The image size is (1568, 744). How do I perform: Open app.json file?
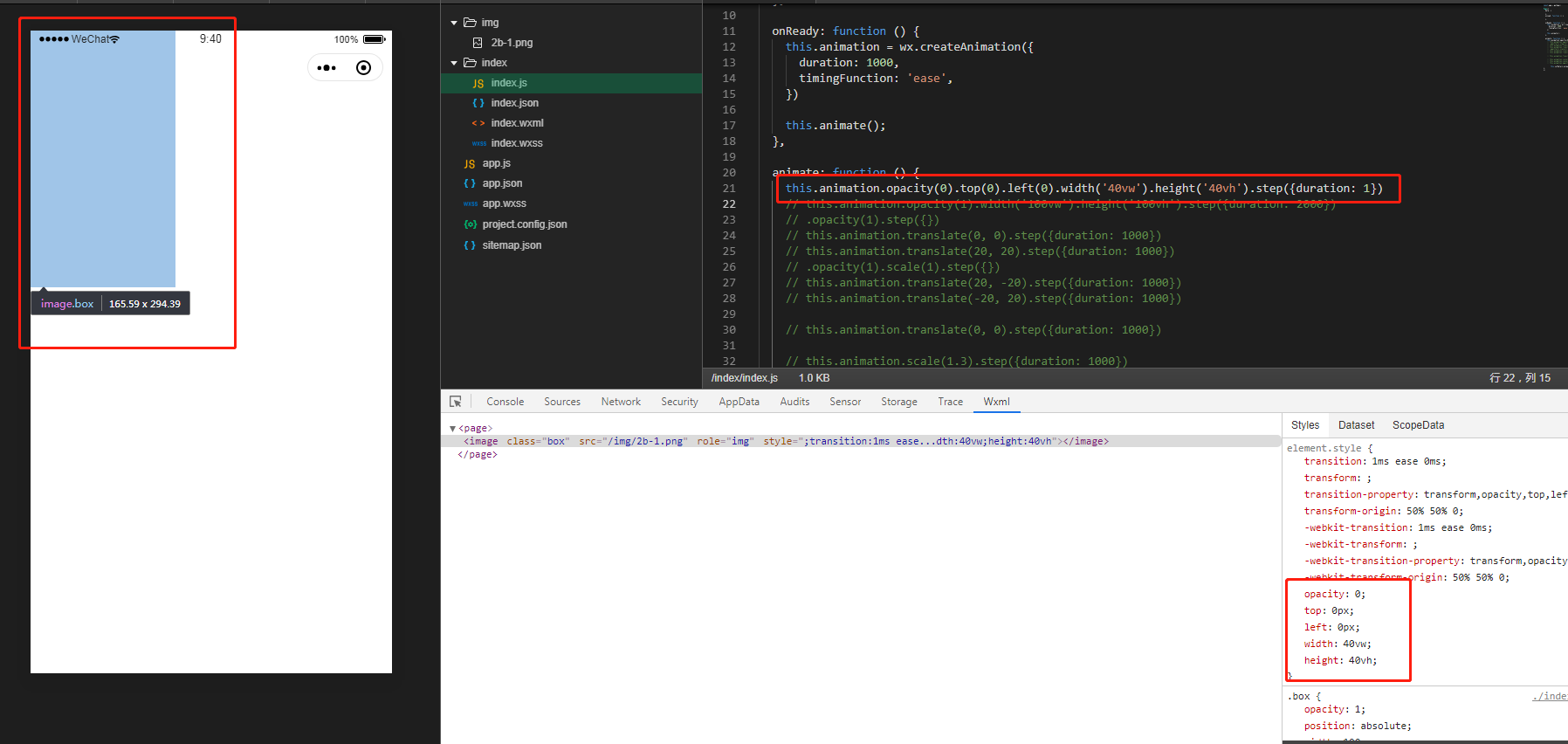502,183
